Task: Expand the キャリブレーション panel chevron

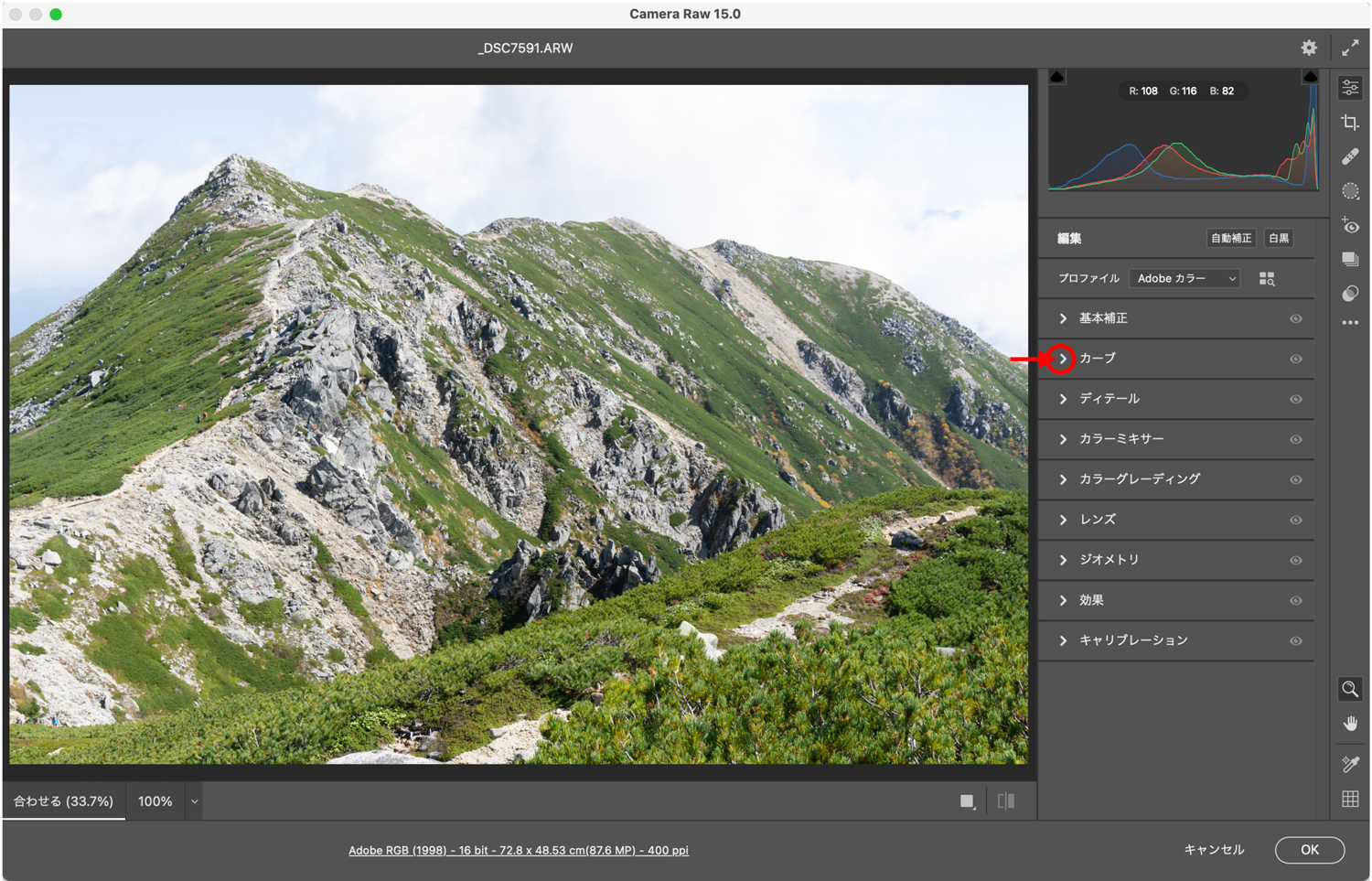Action: click(1063, 640)
